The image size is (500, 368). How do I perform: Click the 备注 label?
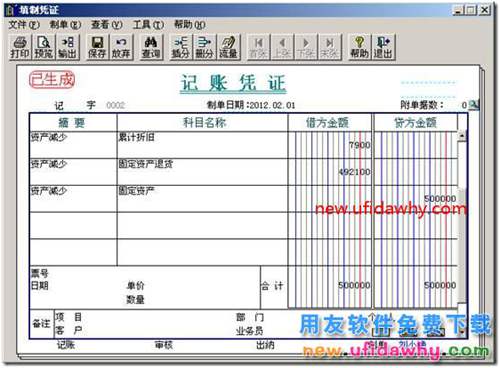click(x=41, y=323)
